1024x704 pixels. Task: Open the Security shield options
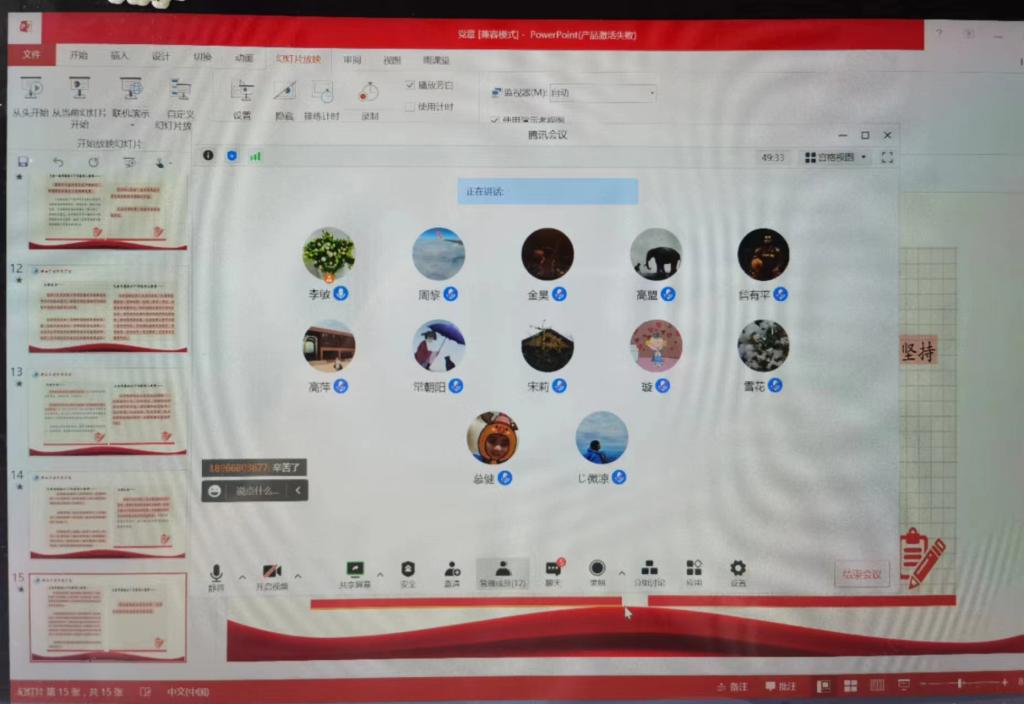tap(408, 573)
